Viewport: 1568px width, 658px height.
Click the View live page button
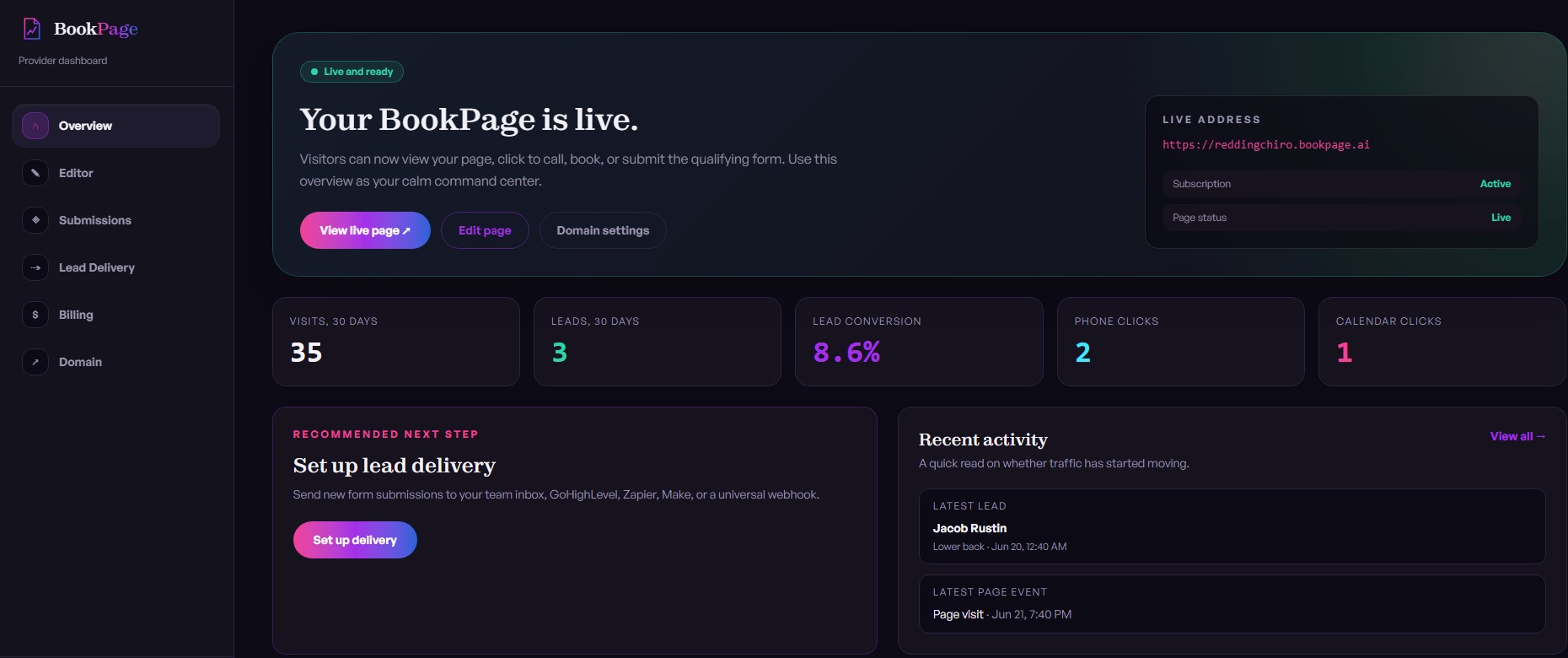pyautogui.click(x=365, y=230)
